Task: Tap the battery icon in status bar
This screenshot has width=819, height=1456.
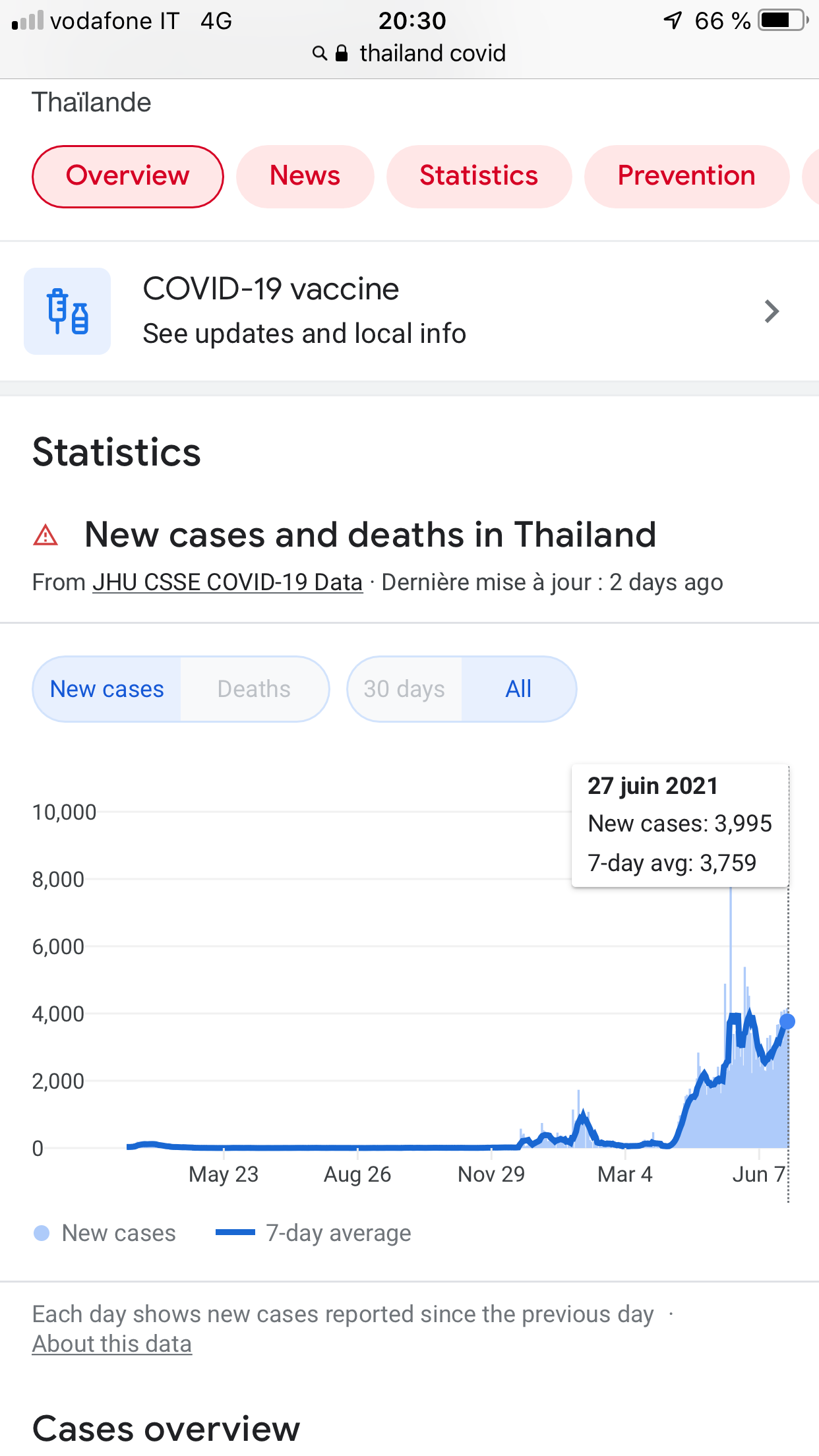Action: pyautogui.click(x=783, y=20)
